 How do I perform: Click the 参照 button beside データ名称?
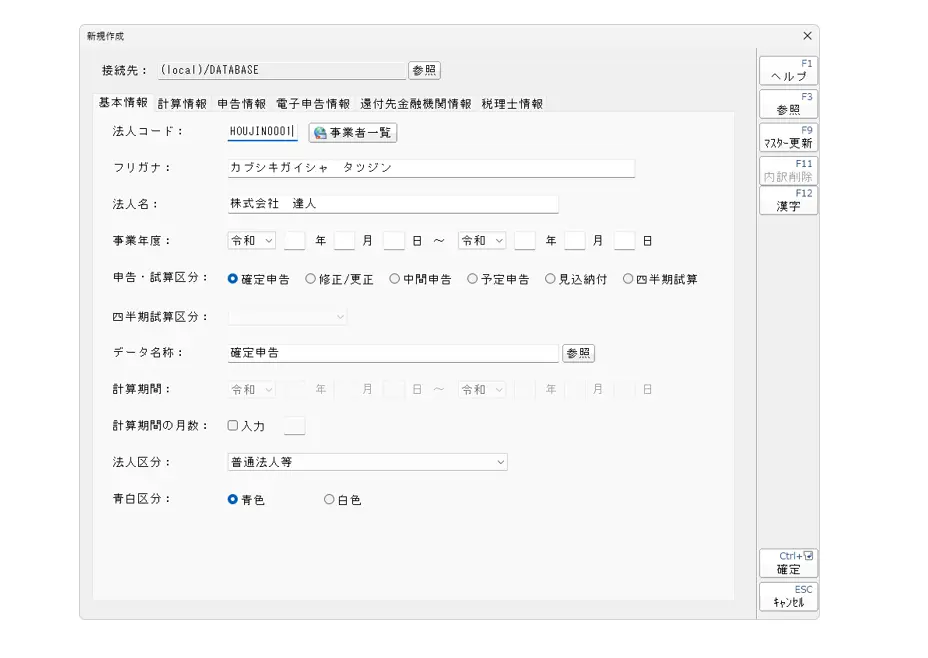click(x=578, y=353)
